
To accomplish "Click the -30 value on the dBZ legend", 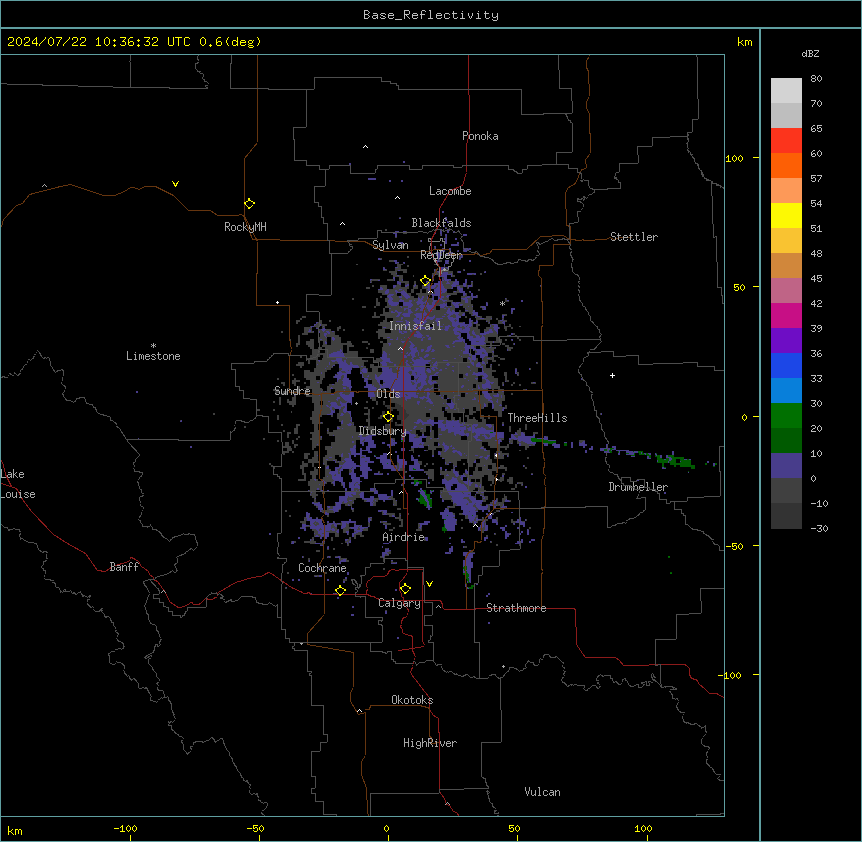I will tap(819, 528).
